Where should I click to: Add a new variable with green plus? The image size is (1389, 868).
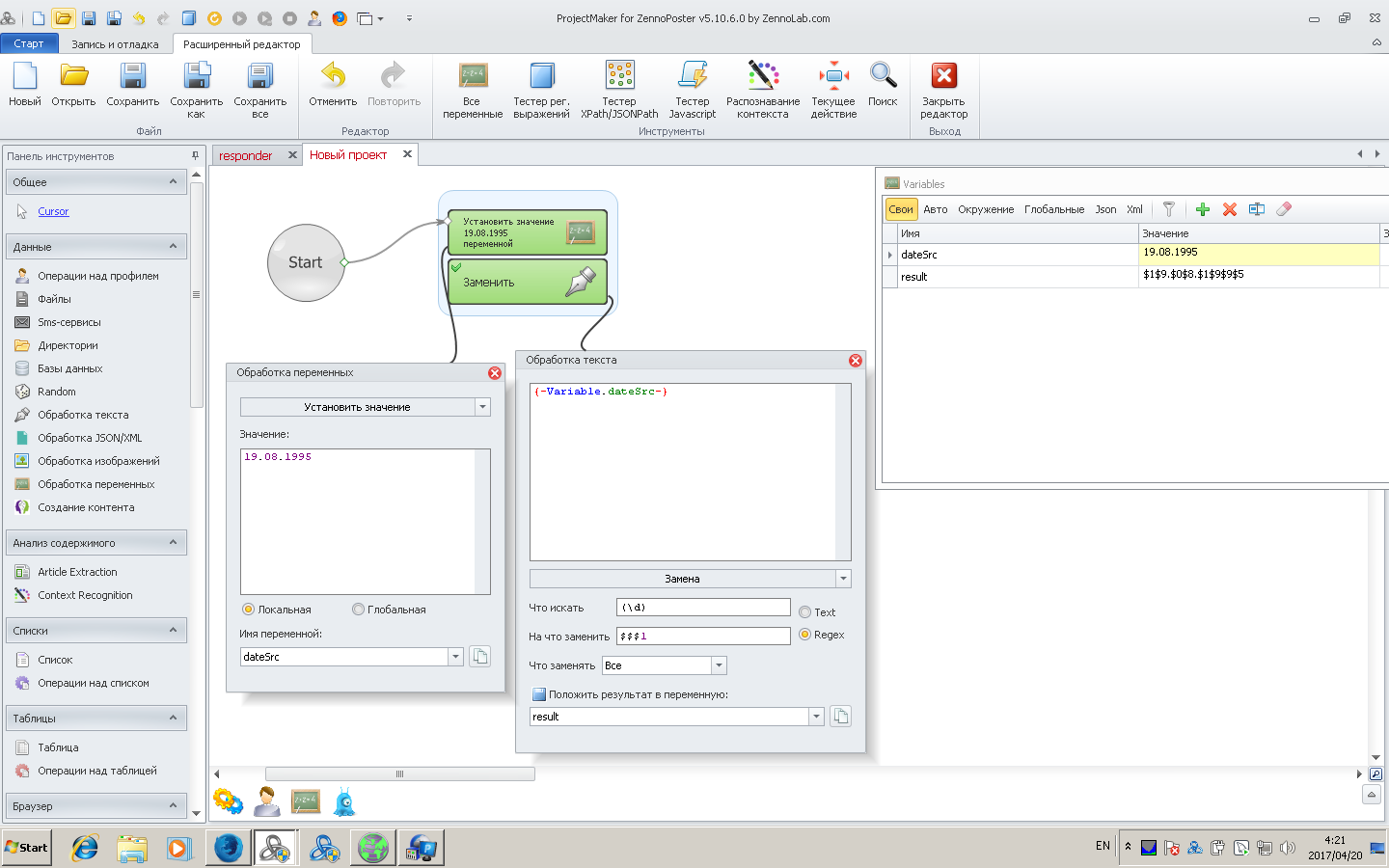1203,209
